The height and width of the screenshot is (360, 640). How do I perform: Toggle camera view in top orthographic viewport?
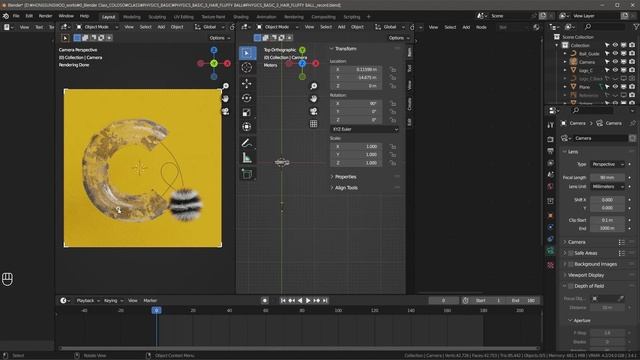(x=313, y=111)
